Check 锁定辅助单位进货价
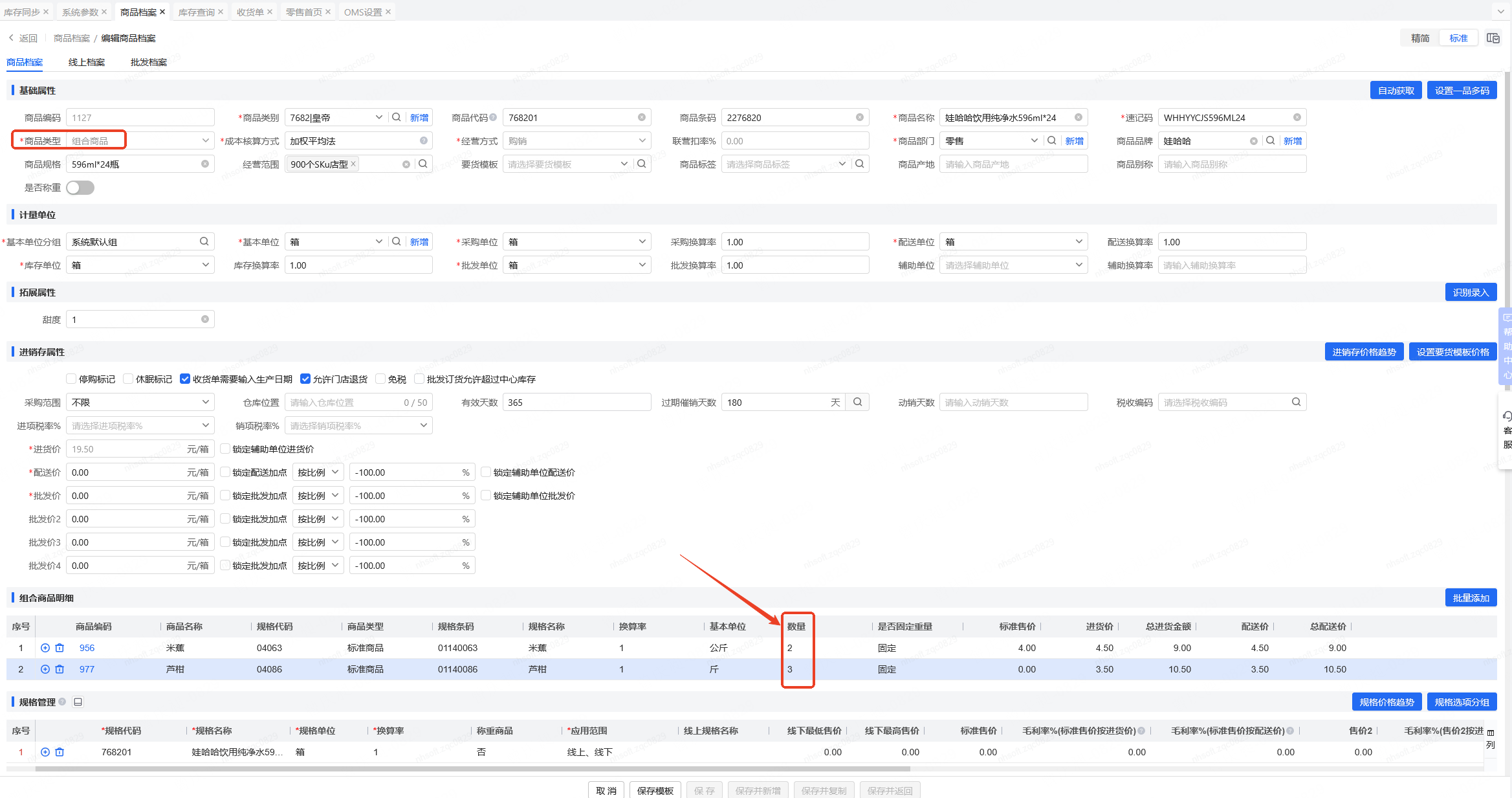 point(225,449)
